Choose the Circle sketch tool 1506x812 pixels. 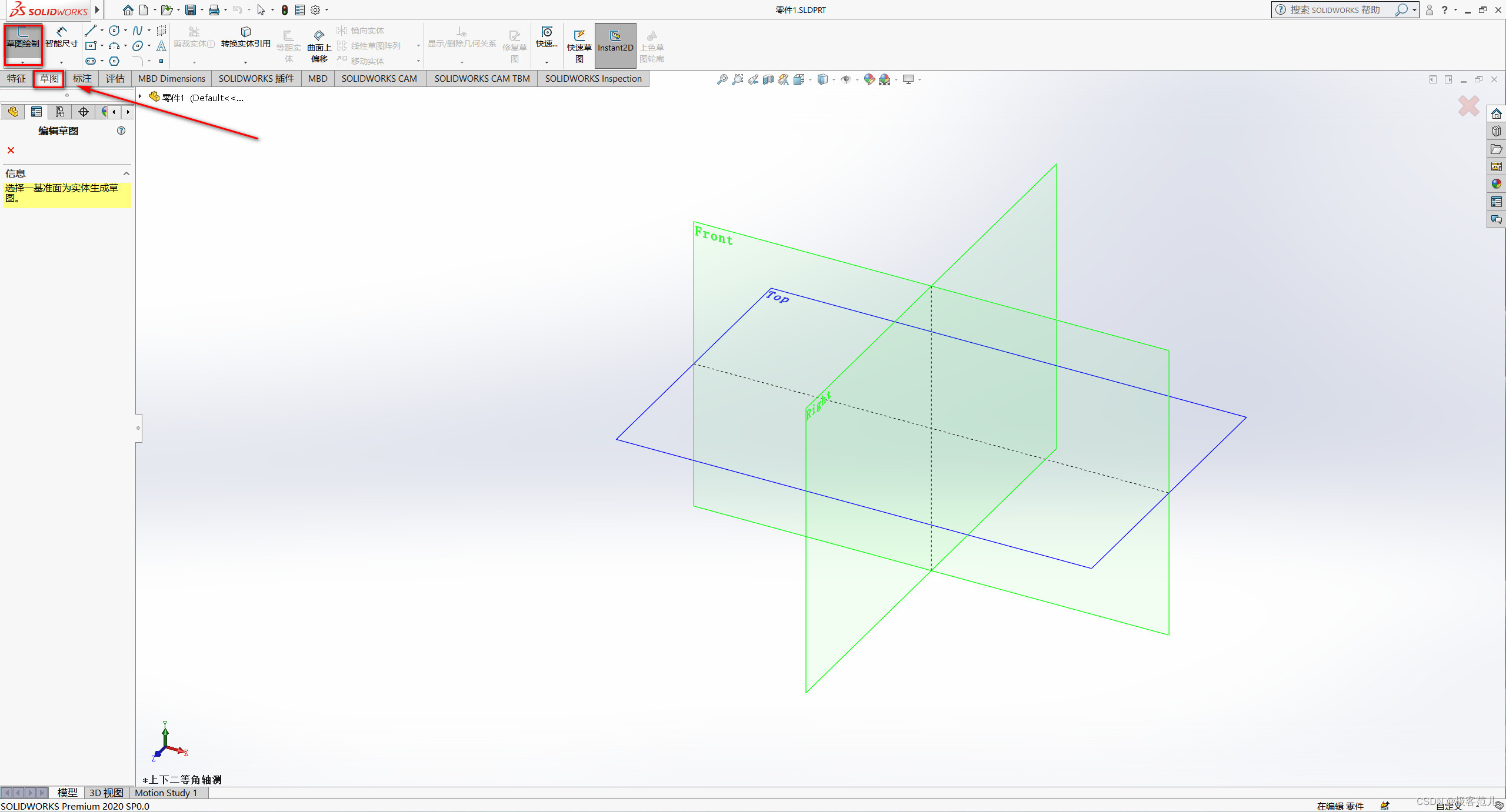tap(114, 31)
